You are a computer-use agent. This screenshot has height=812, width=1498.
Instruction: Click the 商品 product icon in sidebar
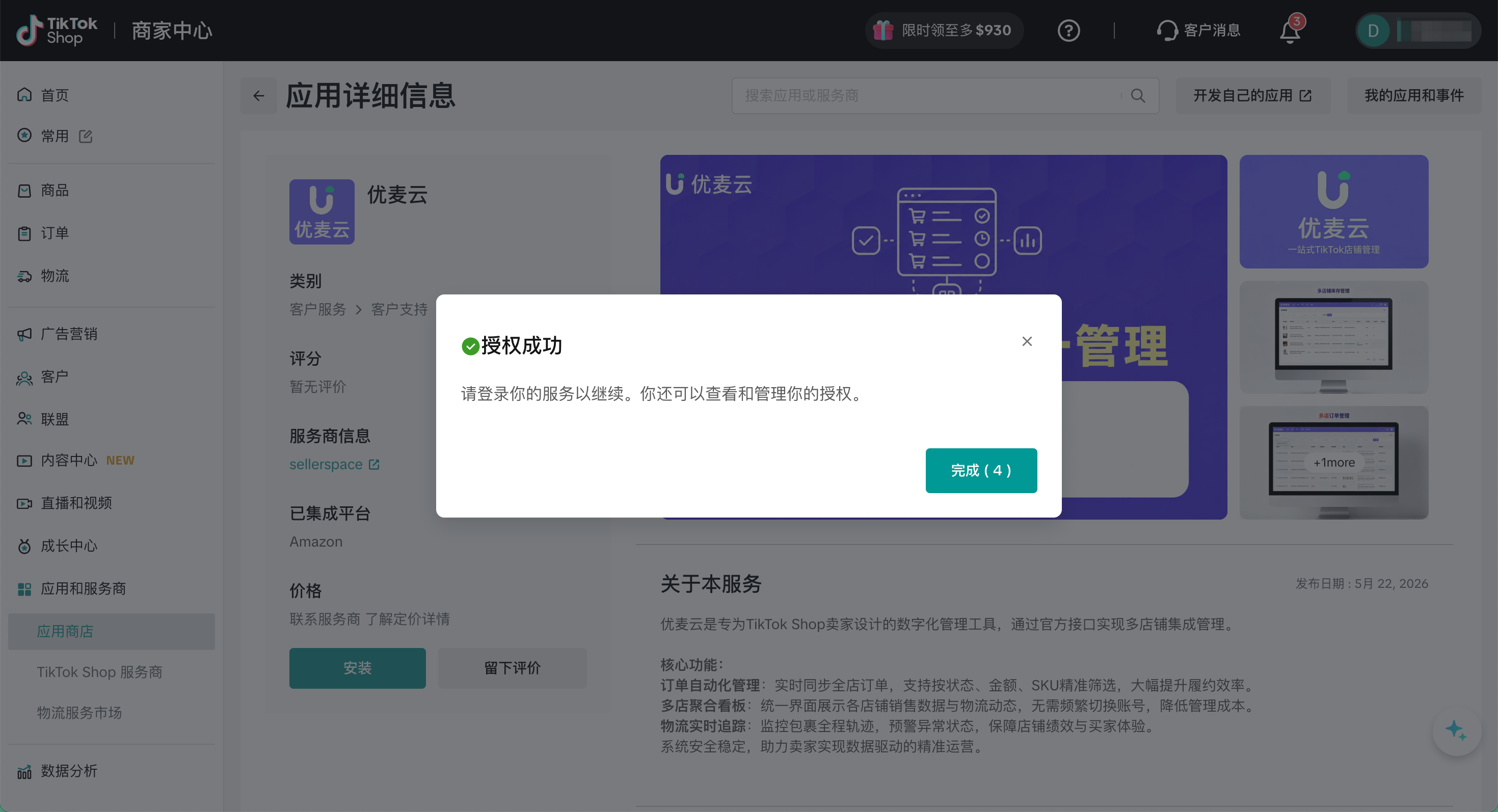24,190
